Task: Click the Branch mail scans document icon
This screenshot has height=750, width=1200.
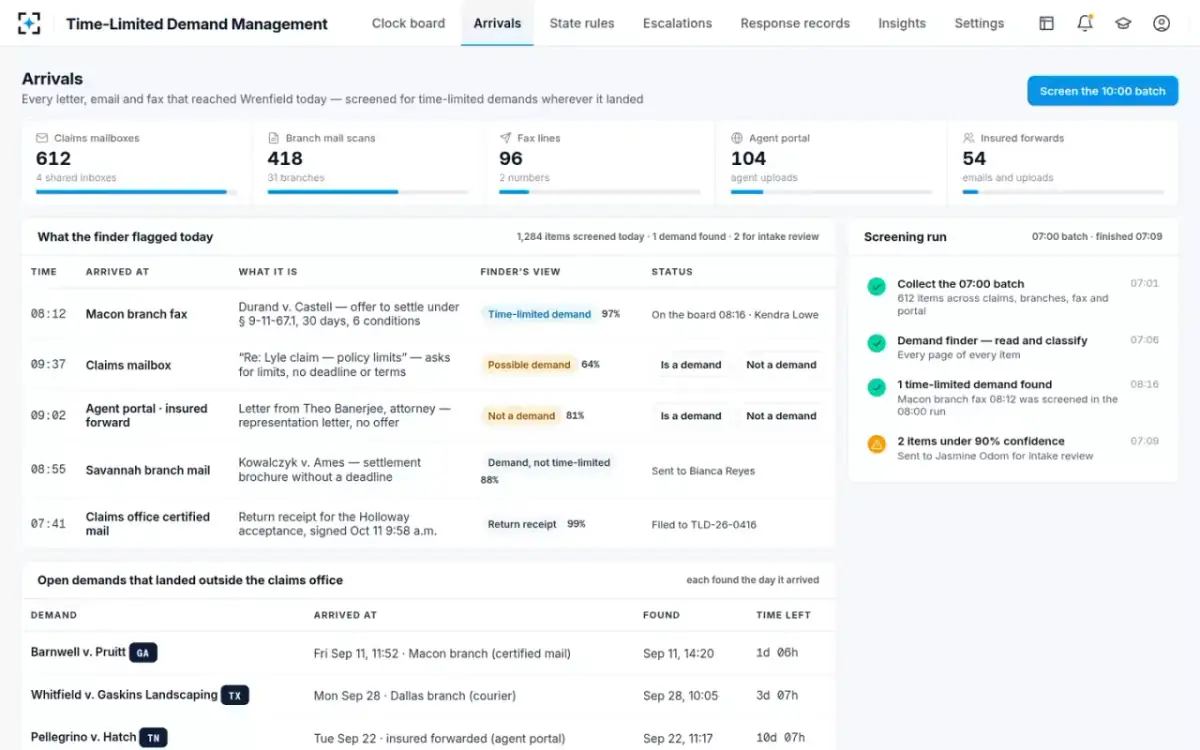Action: click(273, 138)
